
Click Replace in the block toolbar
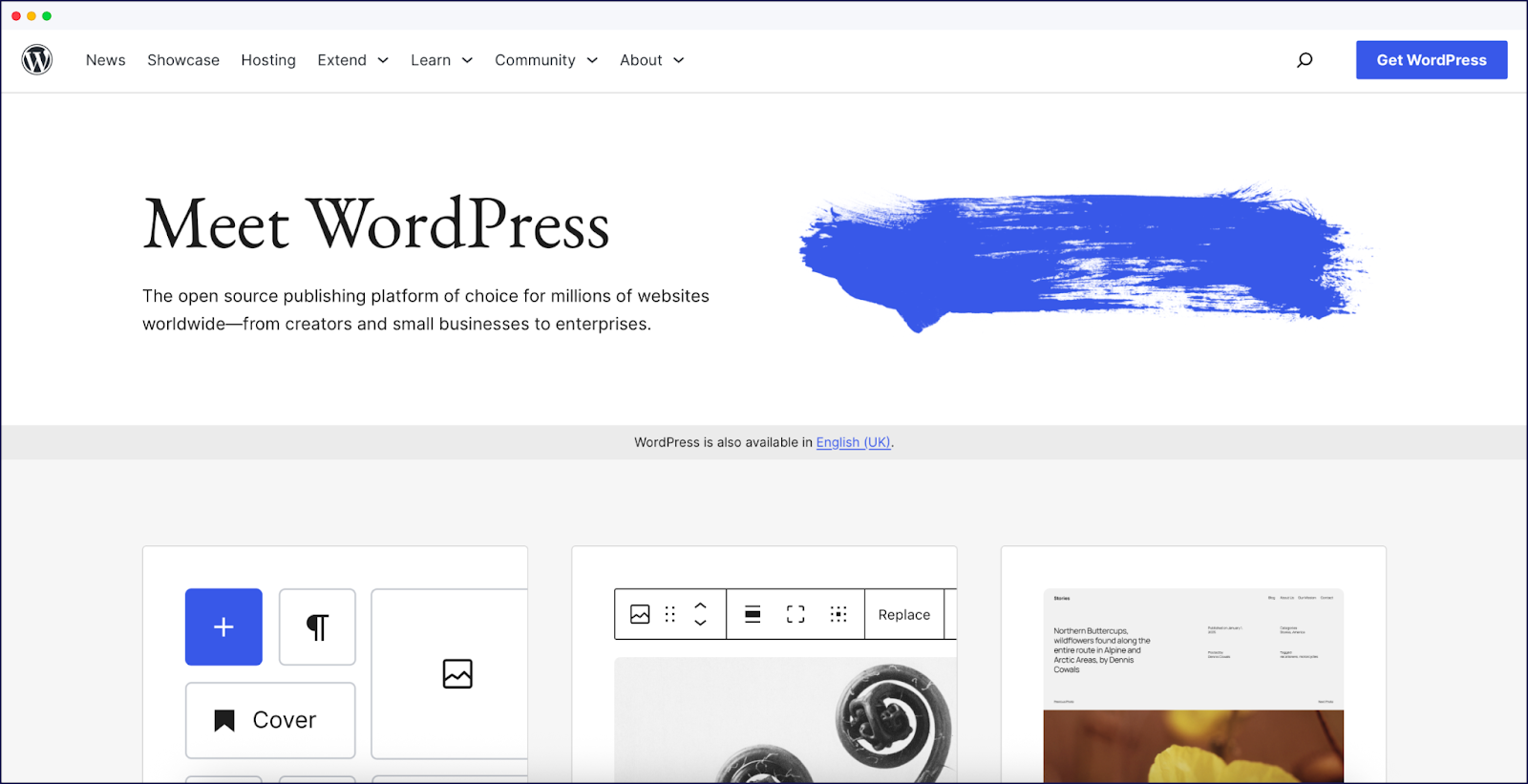click(x=904, y=615)
